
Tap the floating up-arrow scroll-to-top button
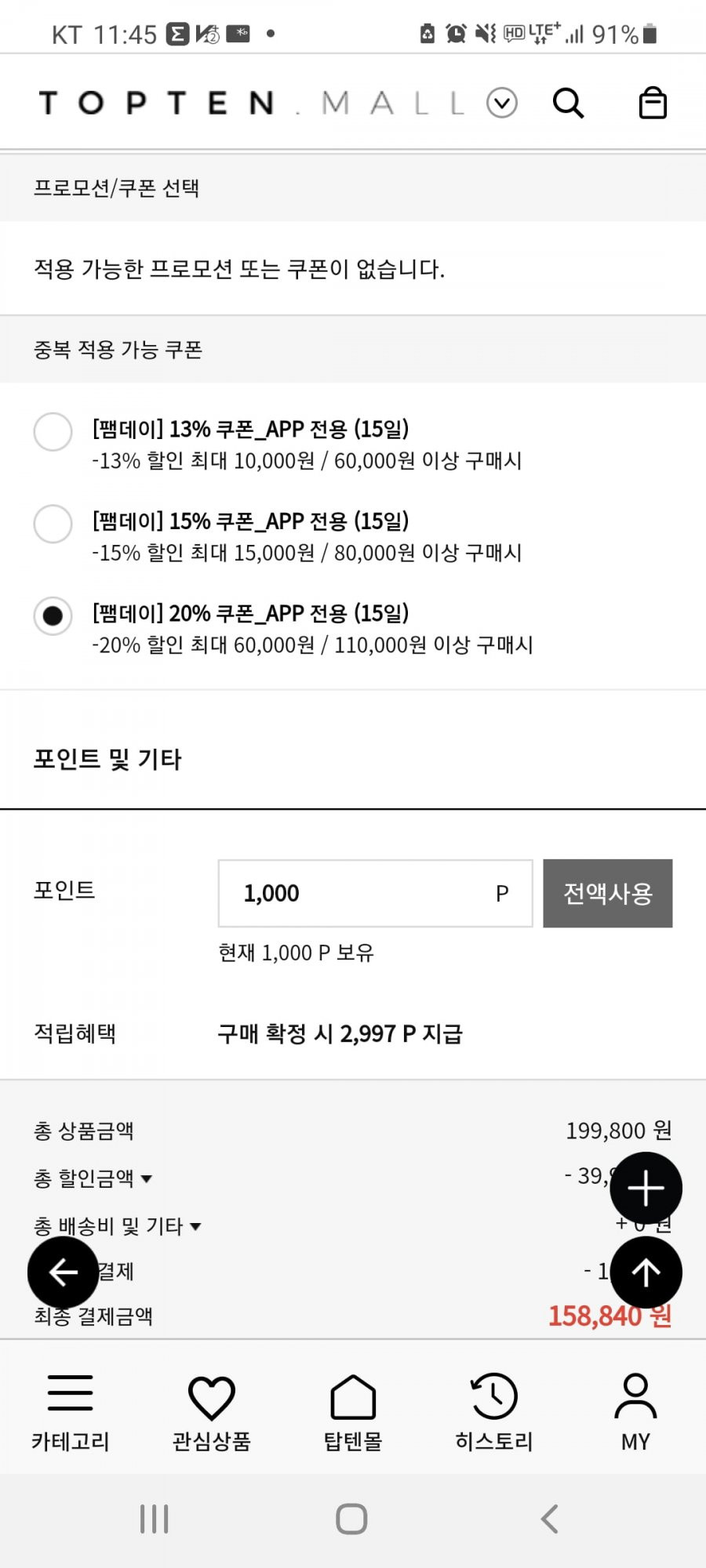click(x=646, y=1272)
